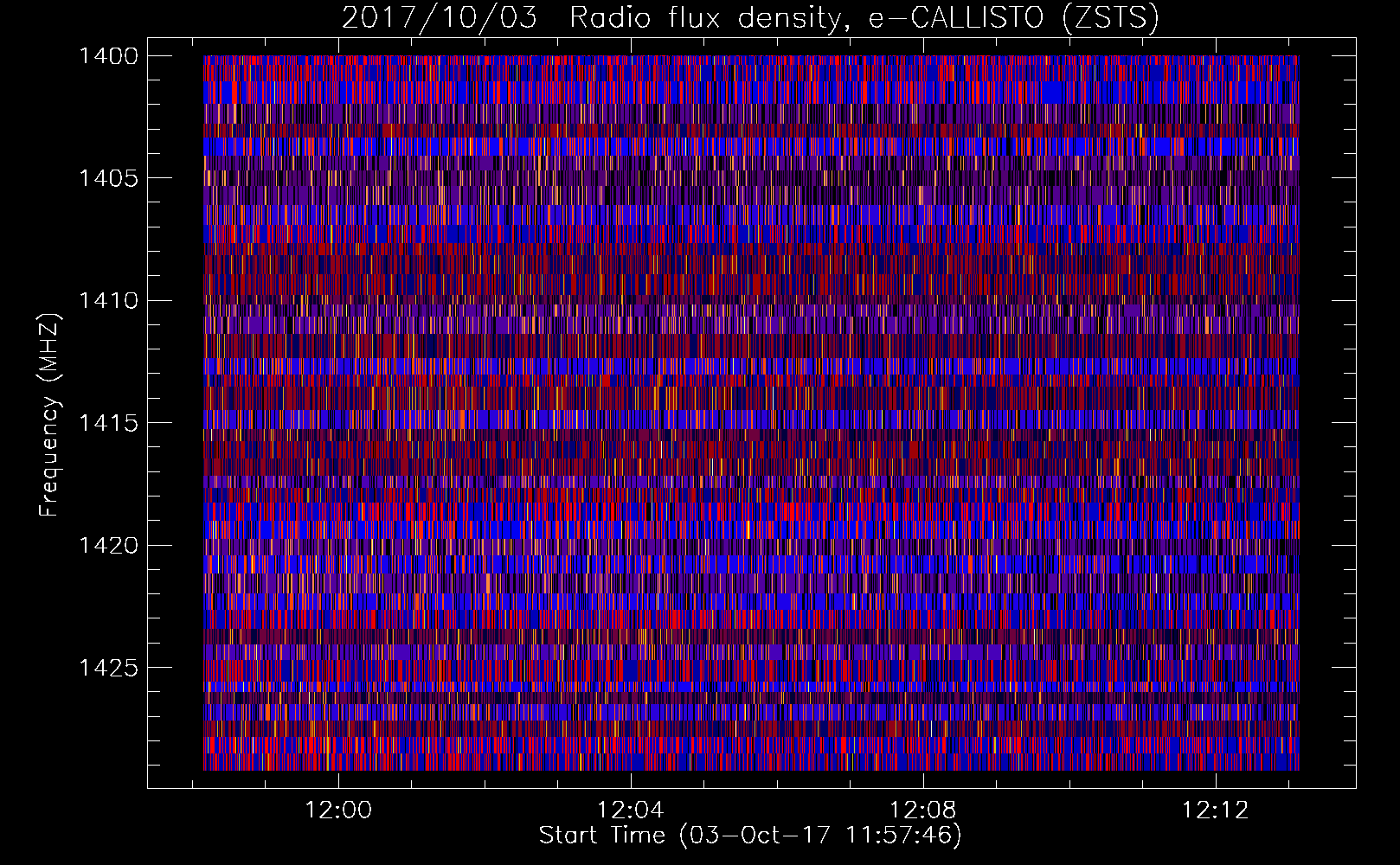The height and width of the screenshot is (865, 1400).
Task: Click the 'Start Time (03-Oct-17 11:57:46)' label
Action: pos(750,836)
